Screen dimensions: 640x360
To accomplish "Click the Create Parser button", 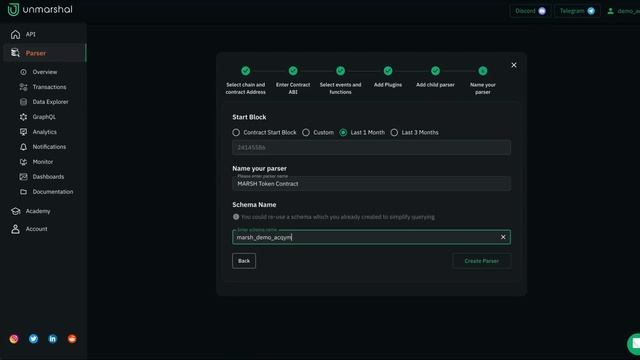I will (482, 261).
